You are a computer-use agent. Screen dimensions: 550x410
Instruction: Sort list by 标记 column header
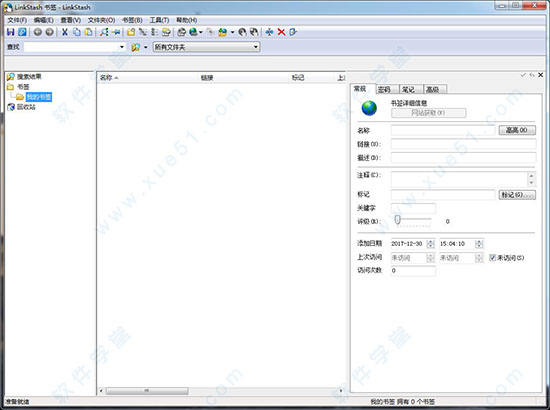coord(312,78)
